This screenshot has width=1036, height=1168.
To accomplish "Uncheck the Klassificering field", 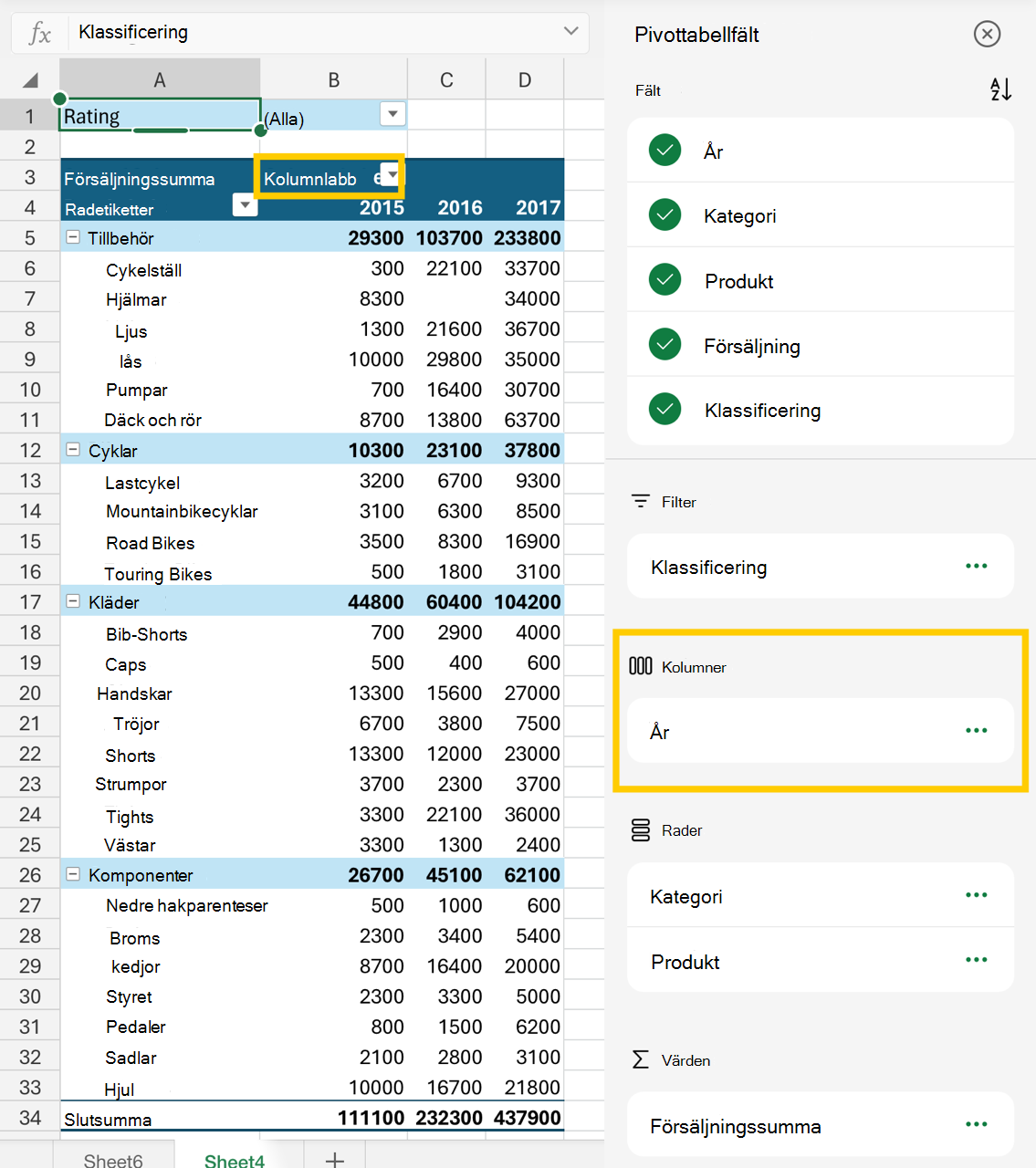I will point(665,409).
